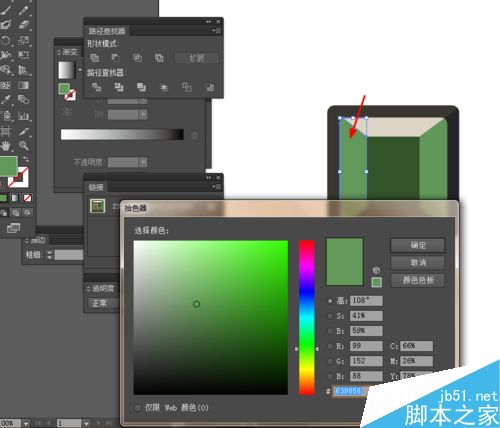500x428 pixels.
Task: Click the hex color value field
Action: pyautogui.click(x=350, y=391)
